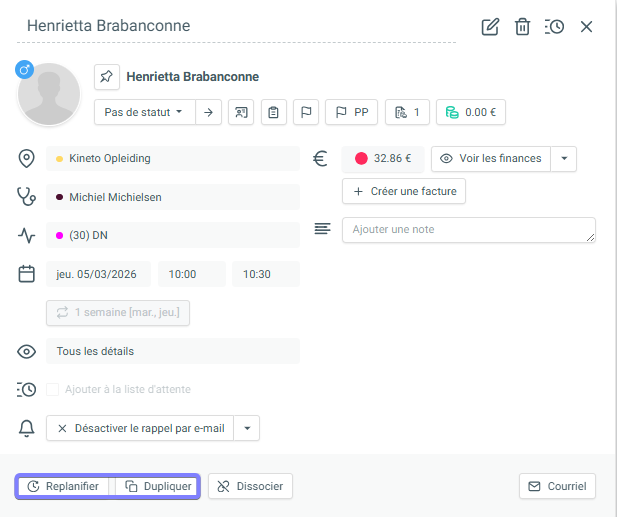Image resolution: width=617 pixels, height=517 pixels.
Task: Click Replanifier
Action: [x=63, y=487]
